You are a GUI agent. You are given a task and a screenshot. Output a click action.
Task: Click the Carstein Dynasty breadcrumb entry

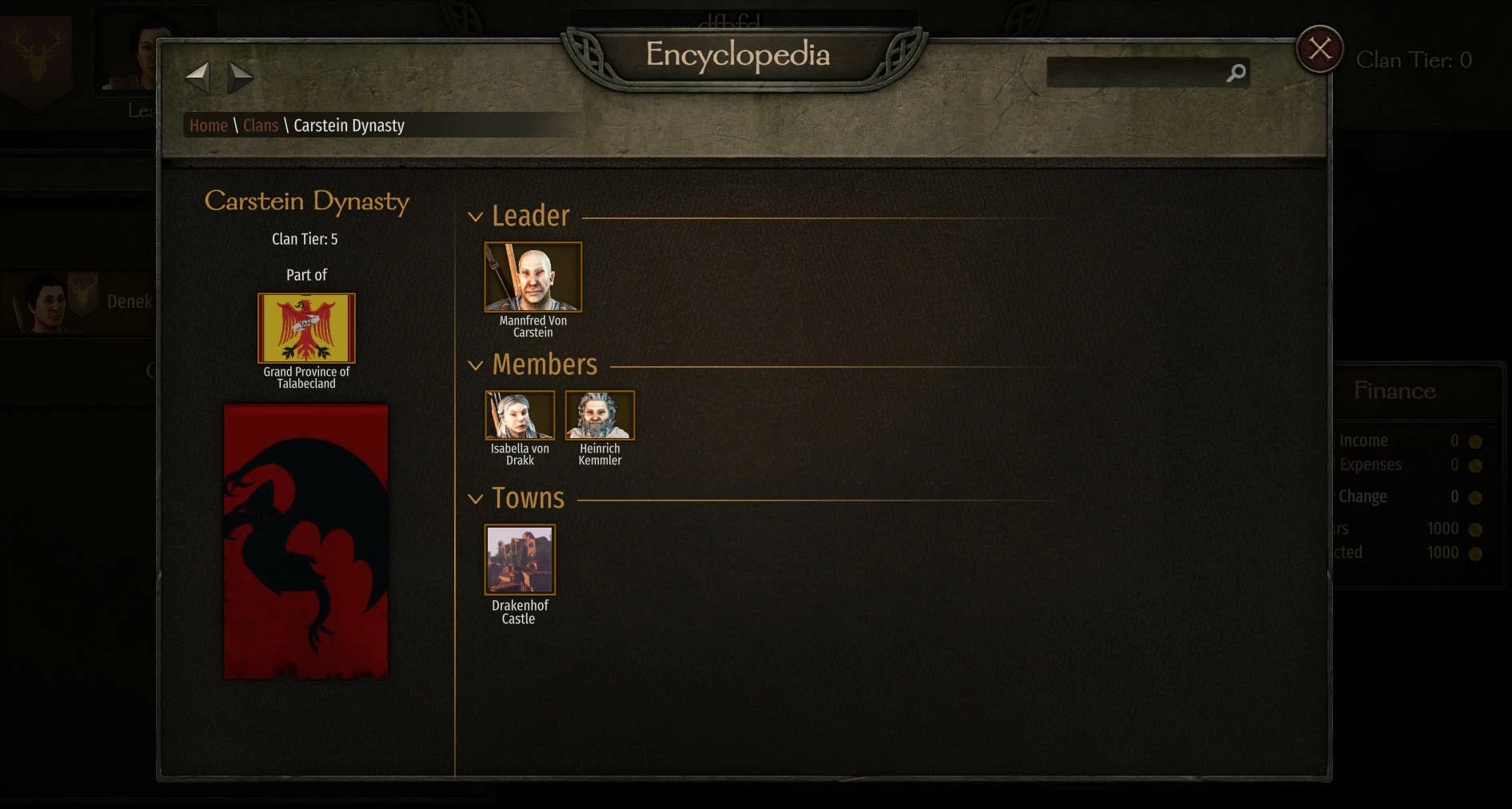(x=349, y=126)
